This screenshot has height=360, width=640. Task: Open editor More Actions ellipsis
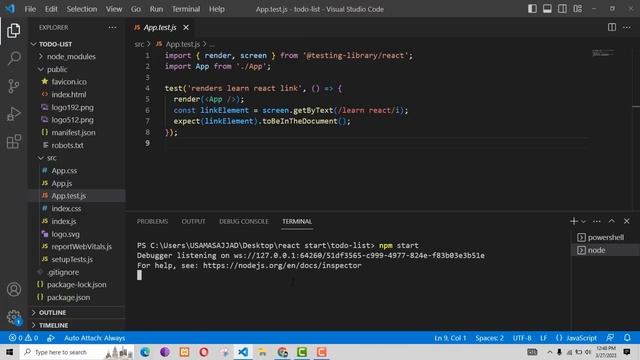click(x=627, y=27)
